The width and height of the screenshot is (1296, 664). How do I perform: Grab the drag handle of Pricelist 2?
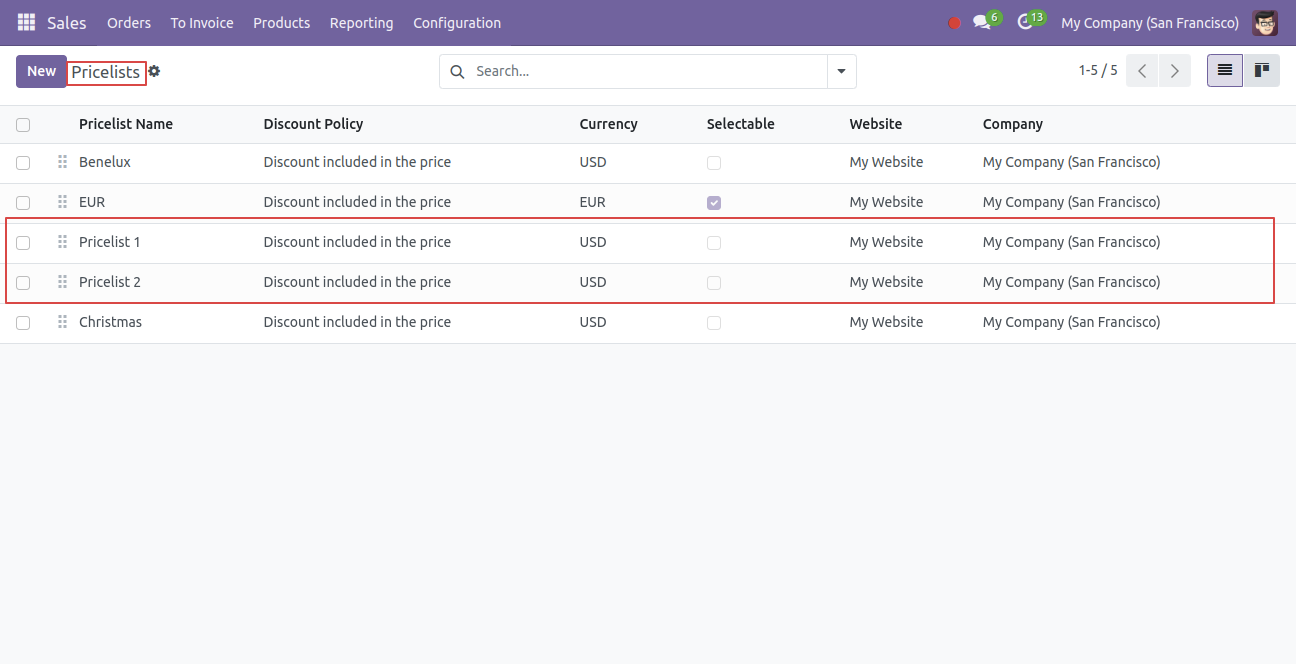point(62,282)
